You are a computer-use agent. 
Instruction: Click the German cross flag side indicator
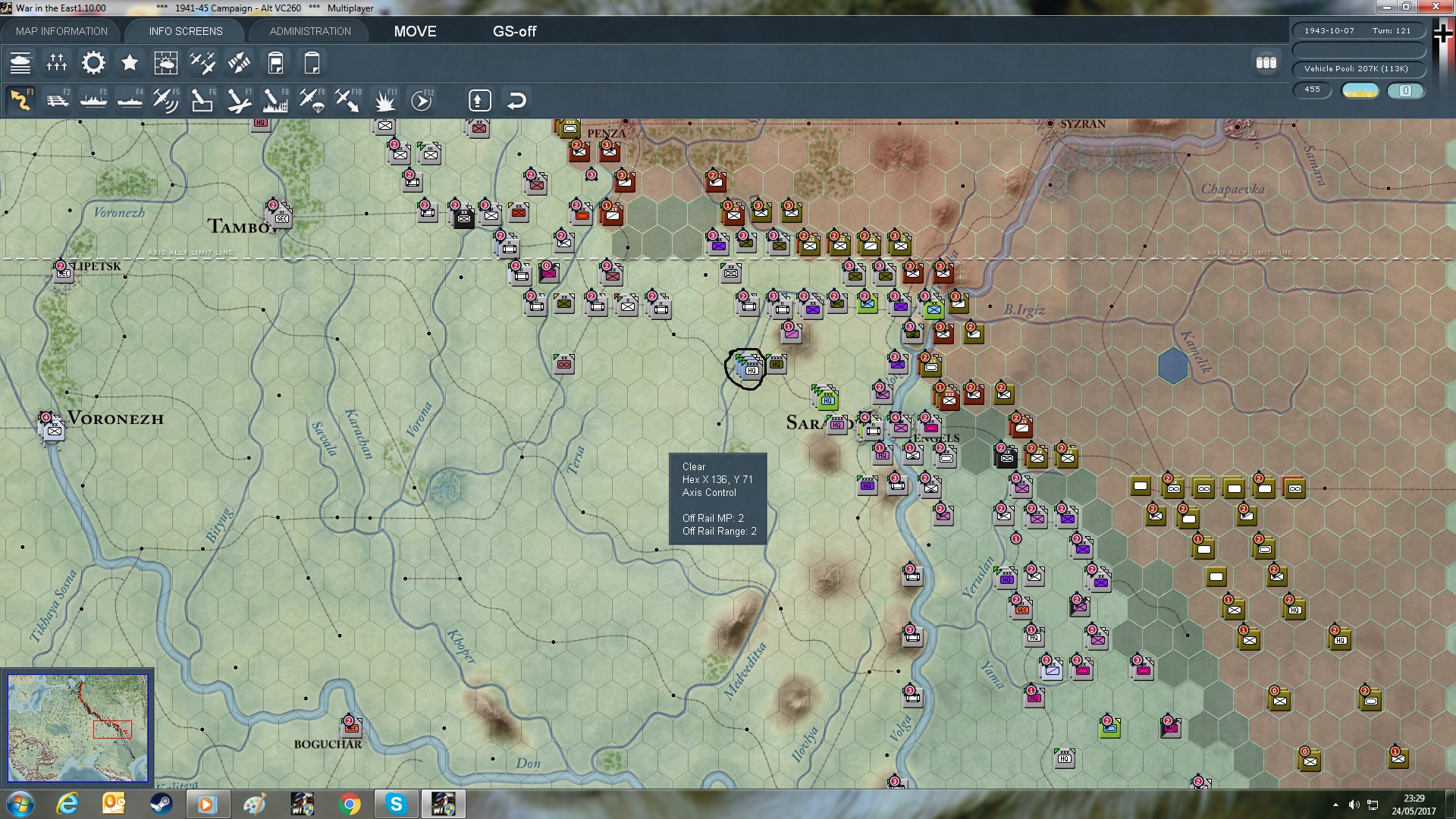(x=1442, y=33)
